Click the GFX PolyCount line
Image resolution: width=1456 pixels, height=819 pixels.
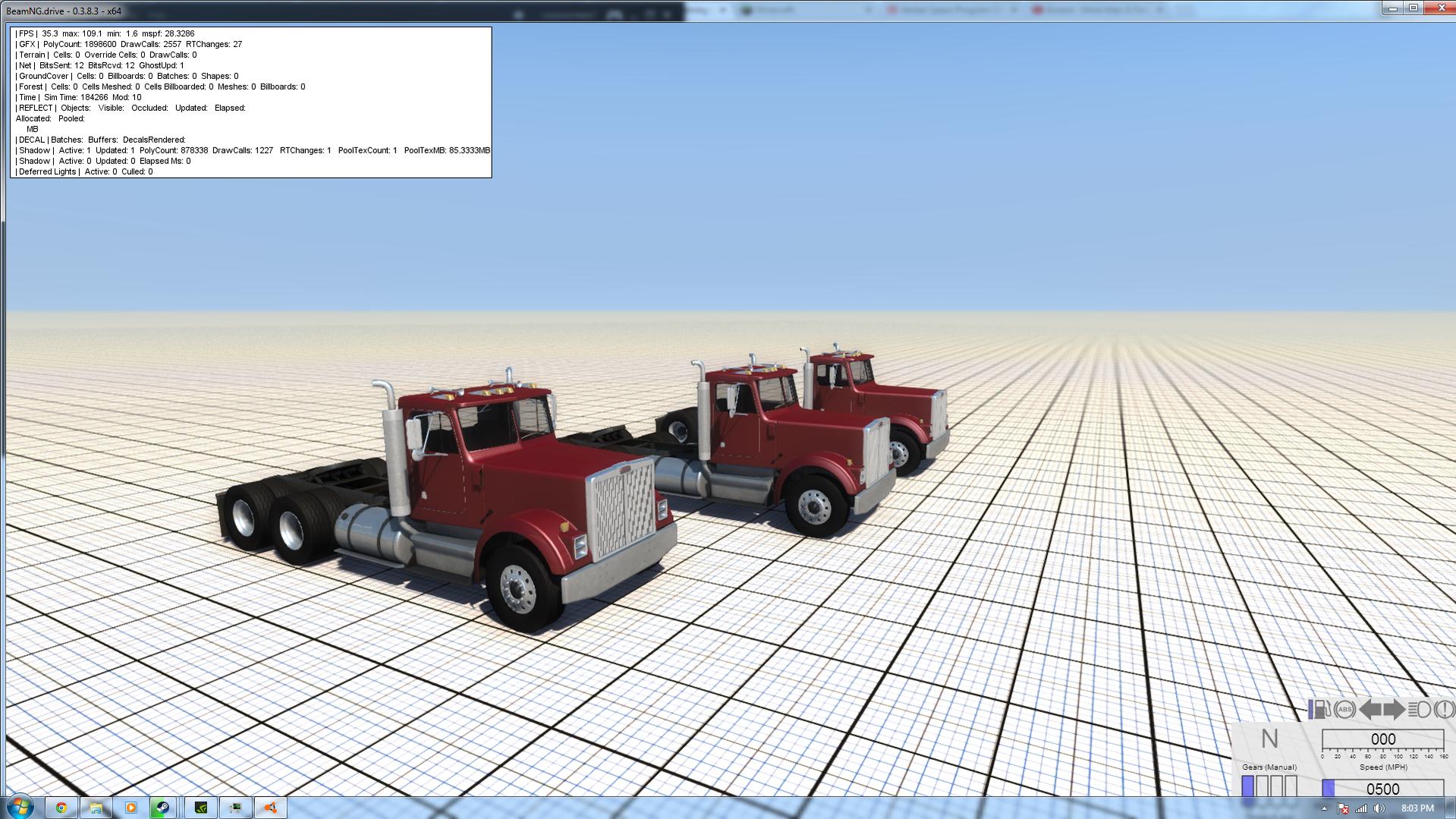coord(128,44)
